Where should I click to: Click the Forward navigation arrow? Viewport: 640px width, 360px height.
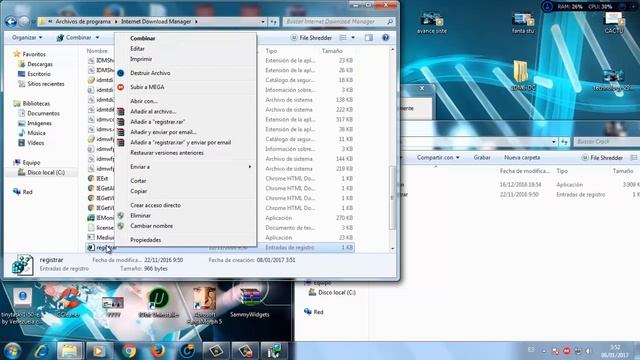[24, 21]
